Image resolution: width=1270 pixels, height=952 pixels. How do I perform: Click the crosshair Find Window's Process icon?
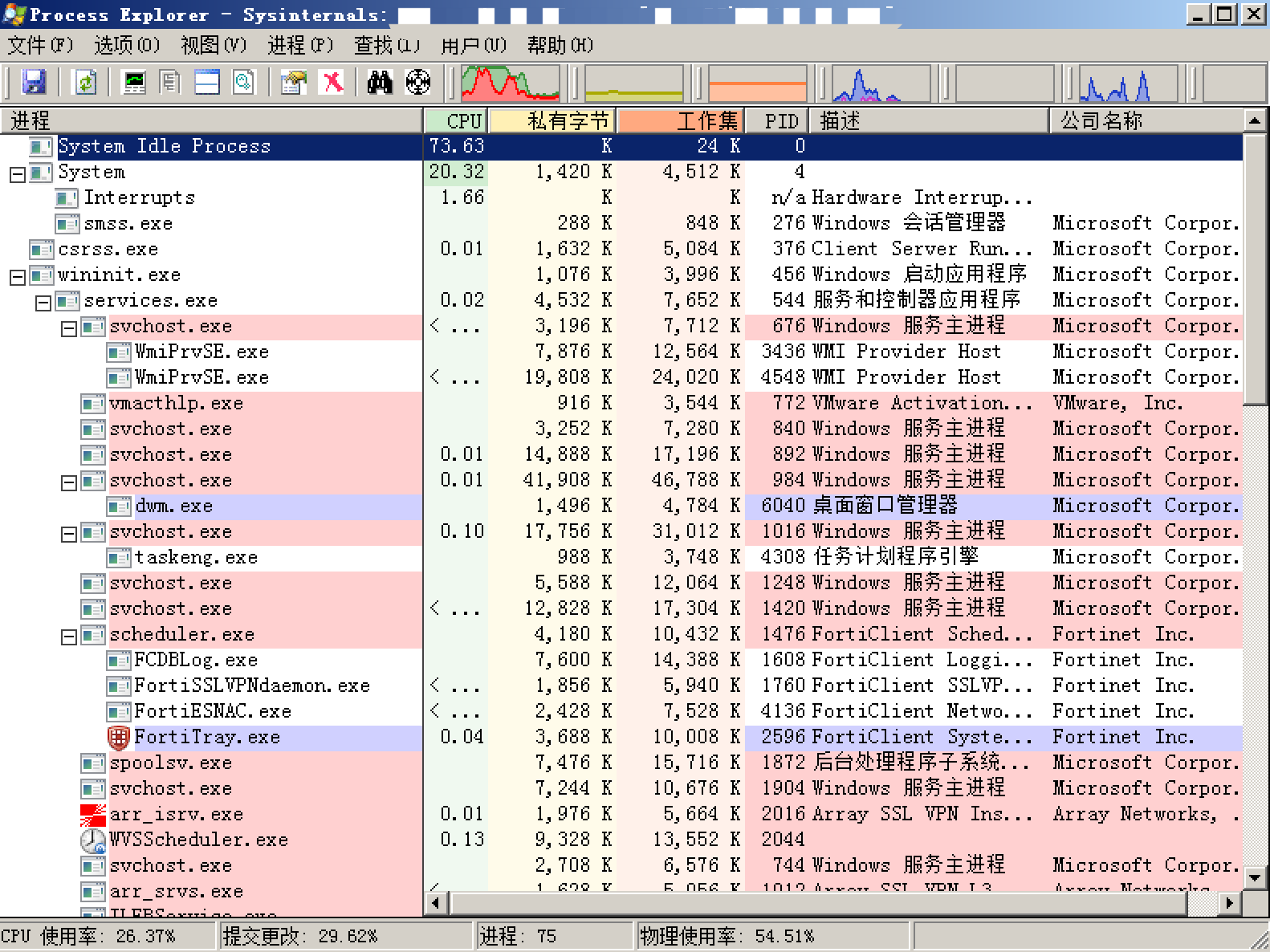[418, 82]
